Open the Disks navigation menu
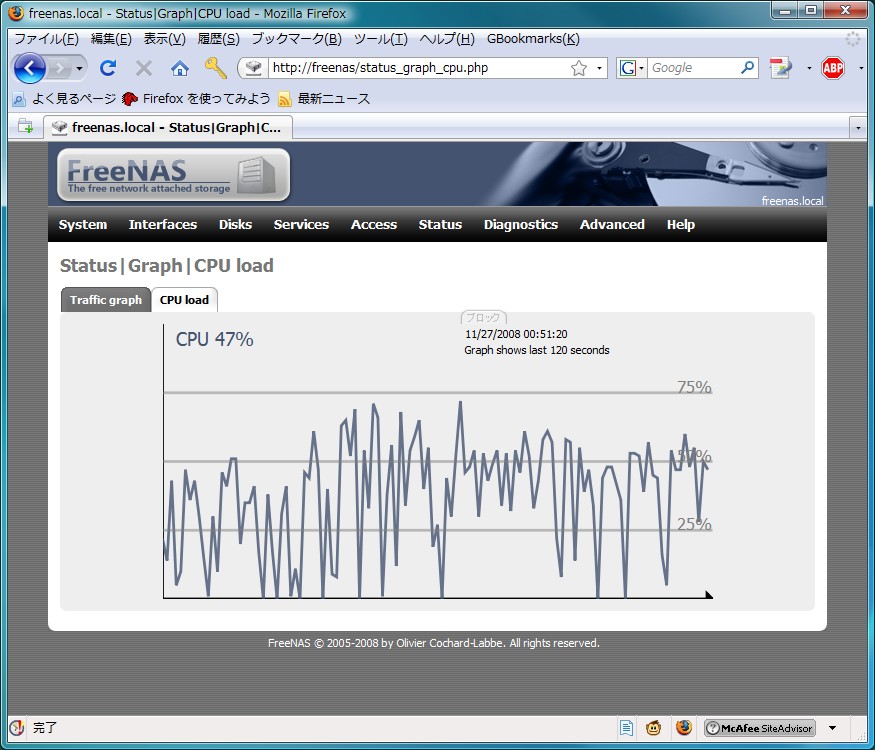The image size is (875, 750). tap(235, 224)
